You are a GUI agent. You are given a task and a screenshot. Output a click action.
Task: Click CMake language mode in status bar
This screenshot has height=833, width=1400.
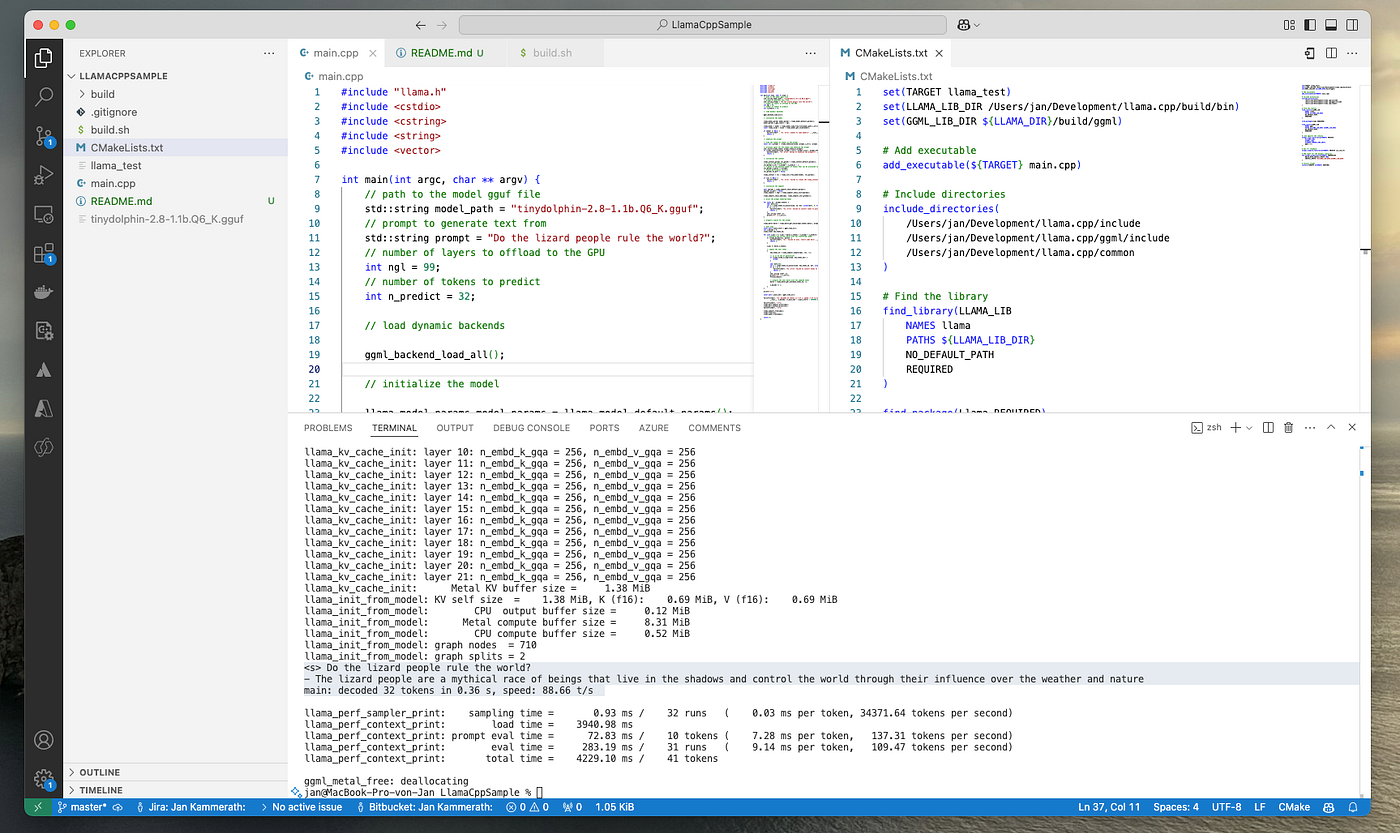1294,807
